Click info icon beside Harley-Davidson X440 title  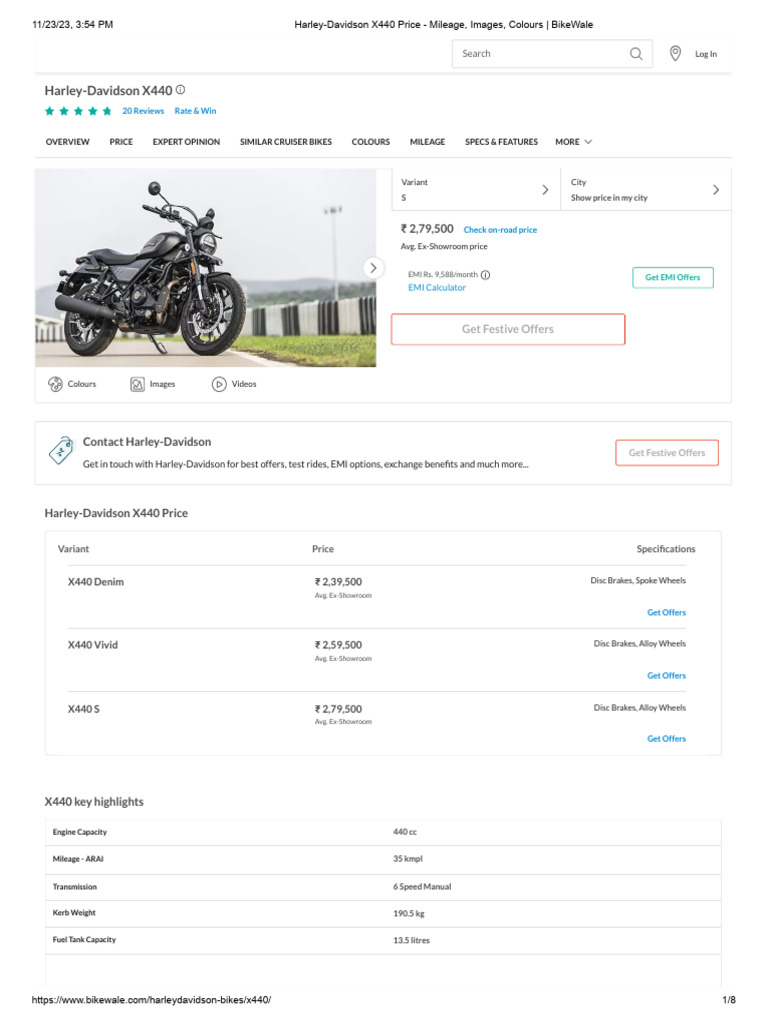pyautogui.click(x=181, y=90)
